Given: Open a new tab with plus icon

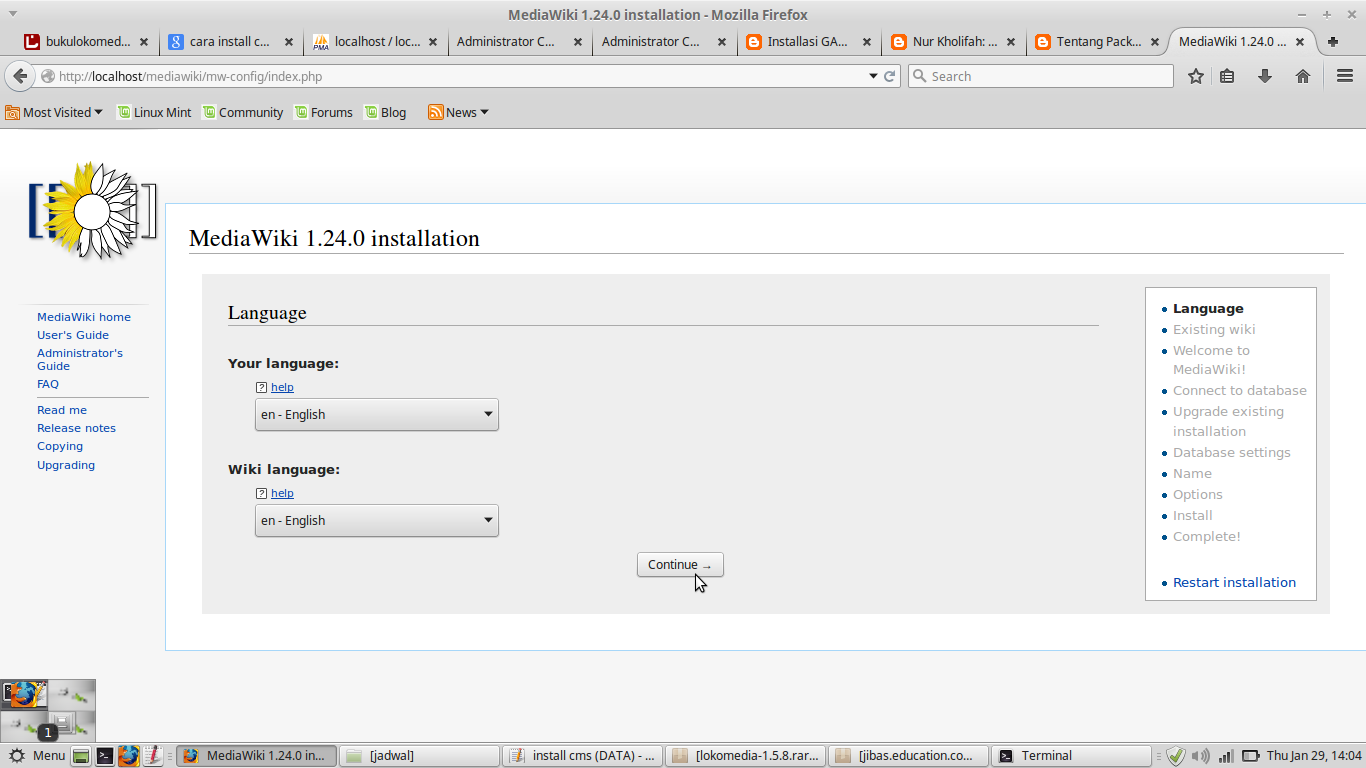Looking at the screenshot, I should [x=1333, y=42].
